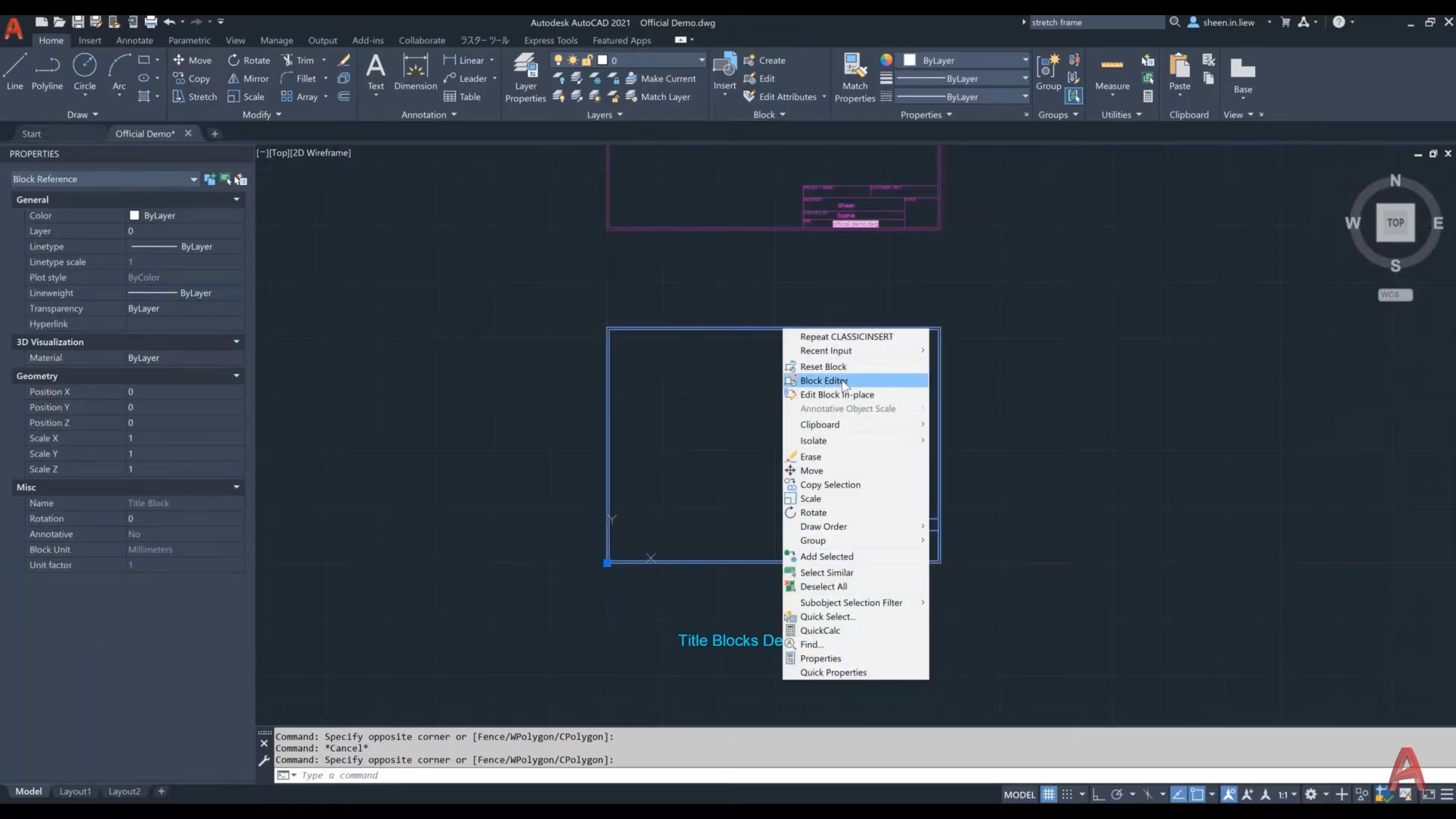
Task: Toggle drawing grid display in status bar
Action: click(x=1048, y=794)
